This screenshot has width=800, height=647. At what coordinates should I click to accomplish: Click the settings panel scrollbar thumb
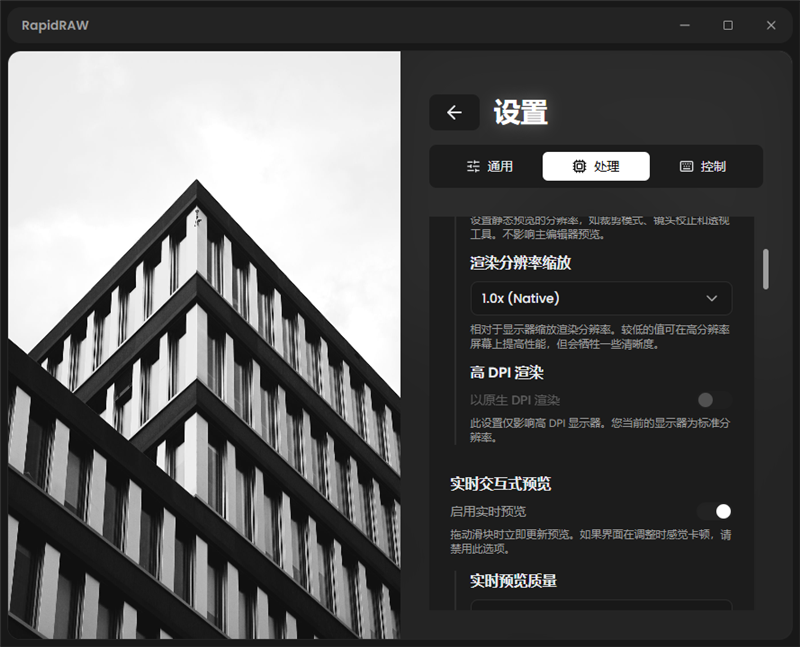pyautogui.click(x=765, y=269)
